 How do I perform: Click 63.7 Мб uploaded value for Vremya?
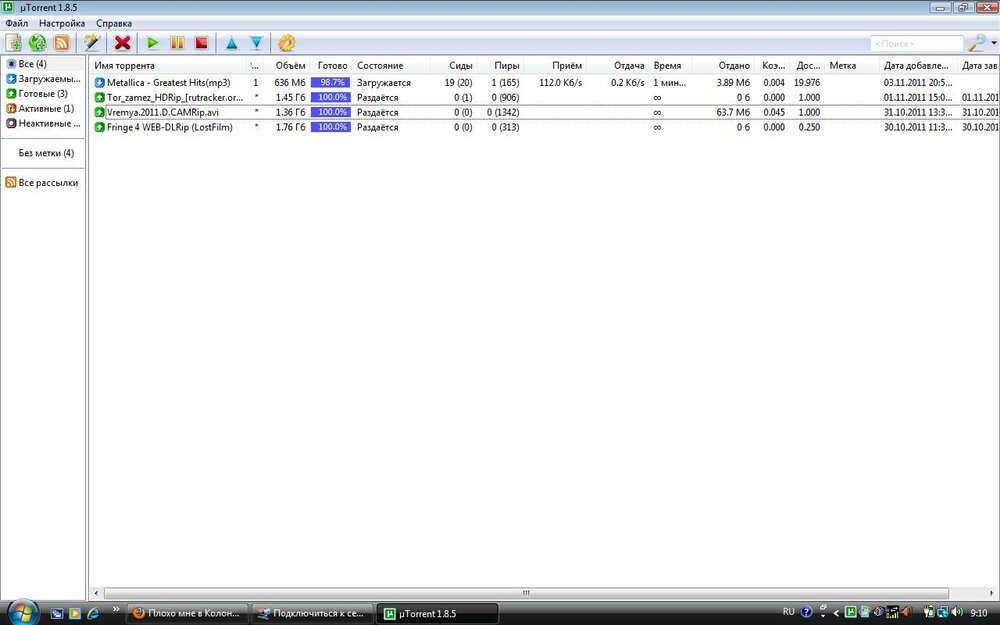click(x=733, y=112)
